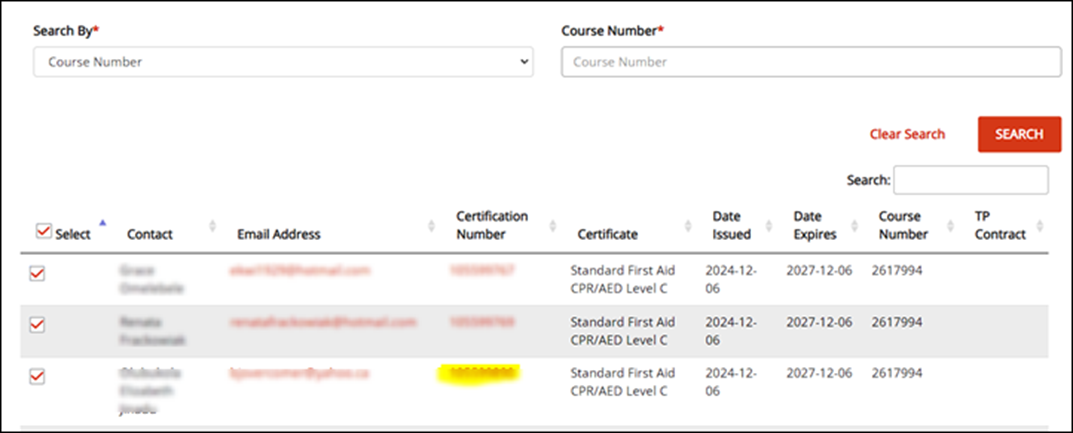Click the first row's 2027-12-06 expiry date

click(x=819, y=271)
